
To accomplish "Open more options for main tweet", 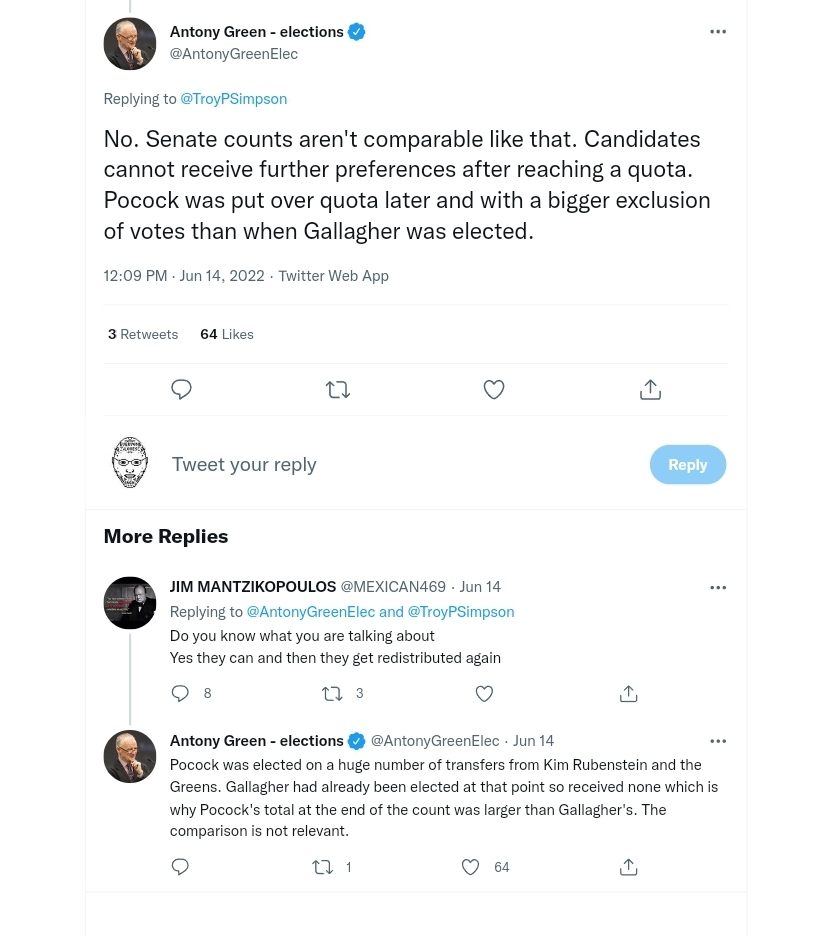I will point(718,32).
